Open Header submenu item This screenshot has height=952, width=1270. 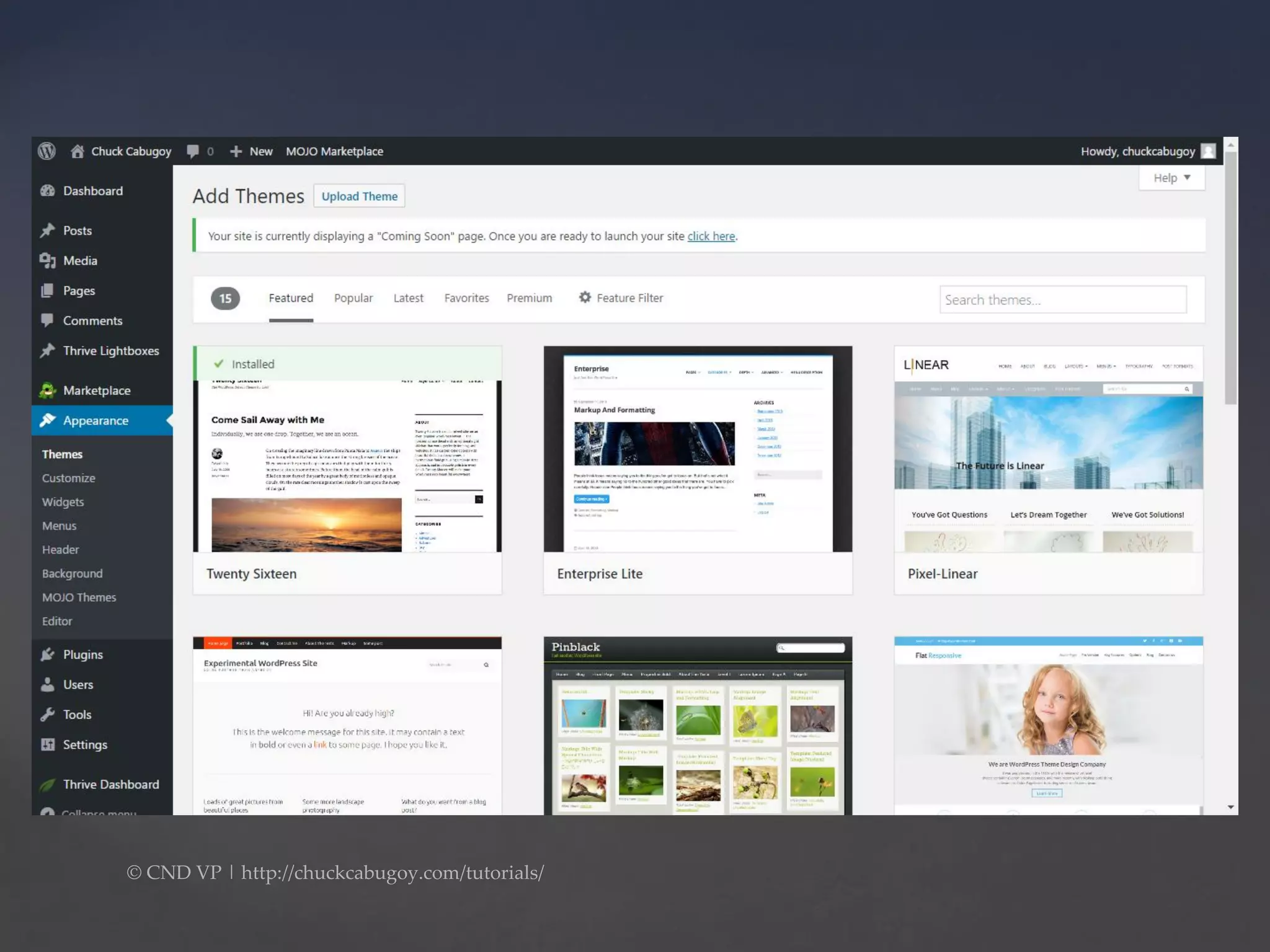pos(60,550)
